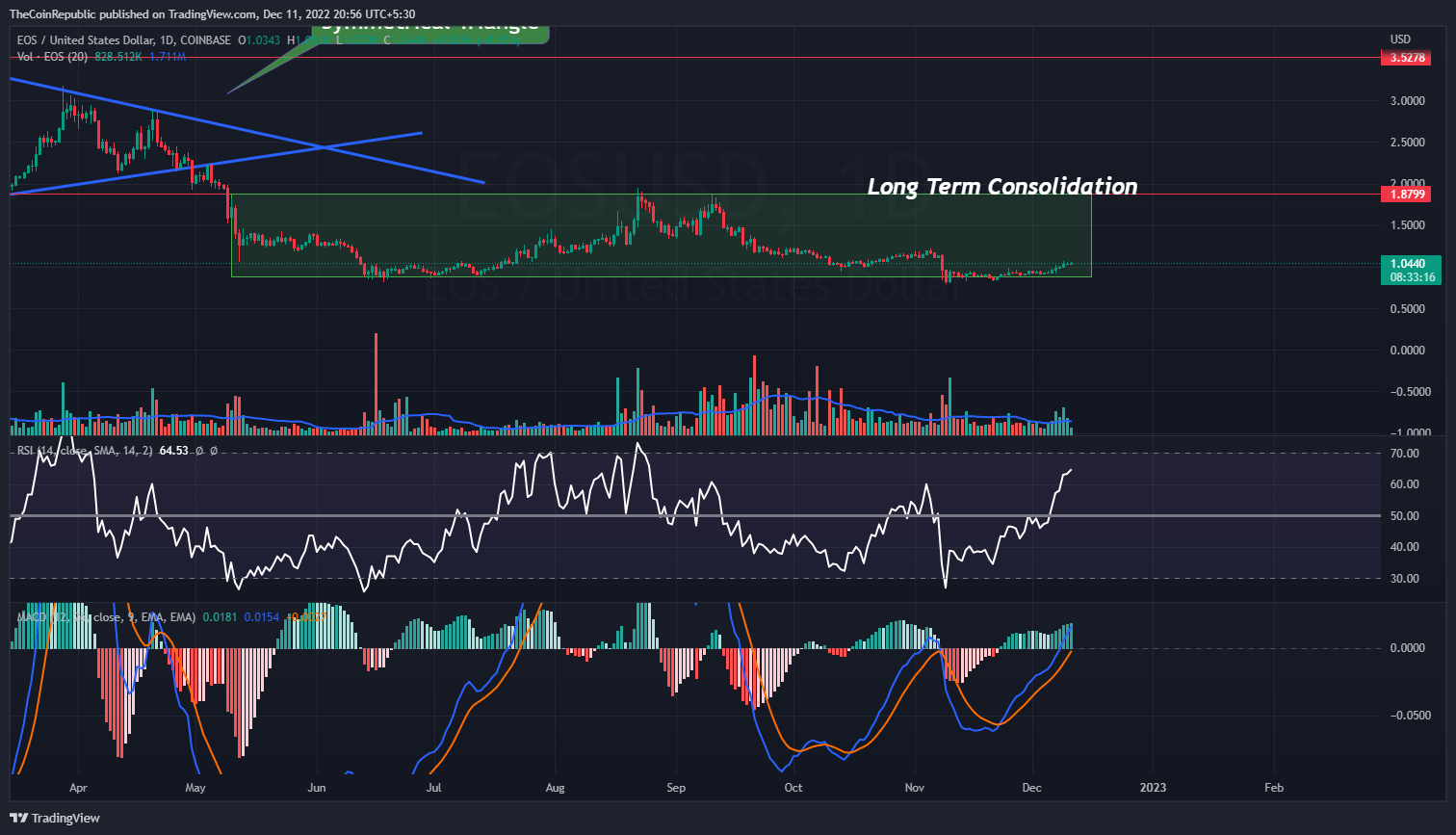Click the RSI 50.00 axis level
1456x835 pixels.
(1405, 516)
